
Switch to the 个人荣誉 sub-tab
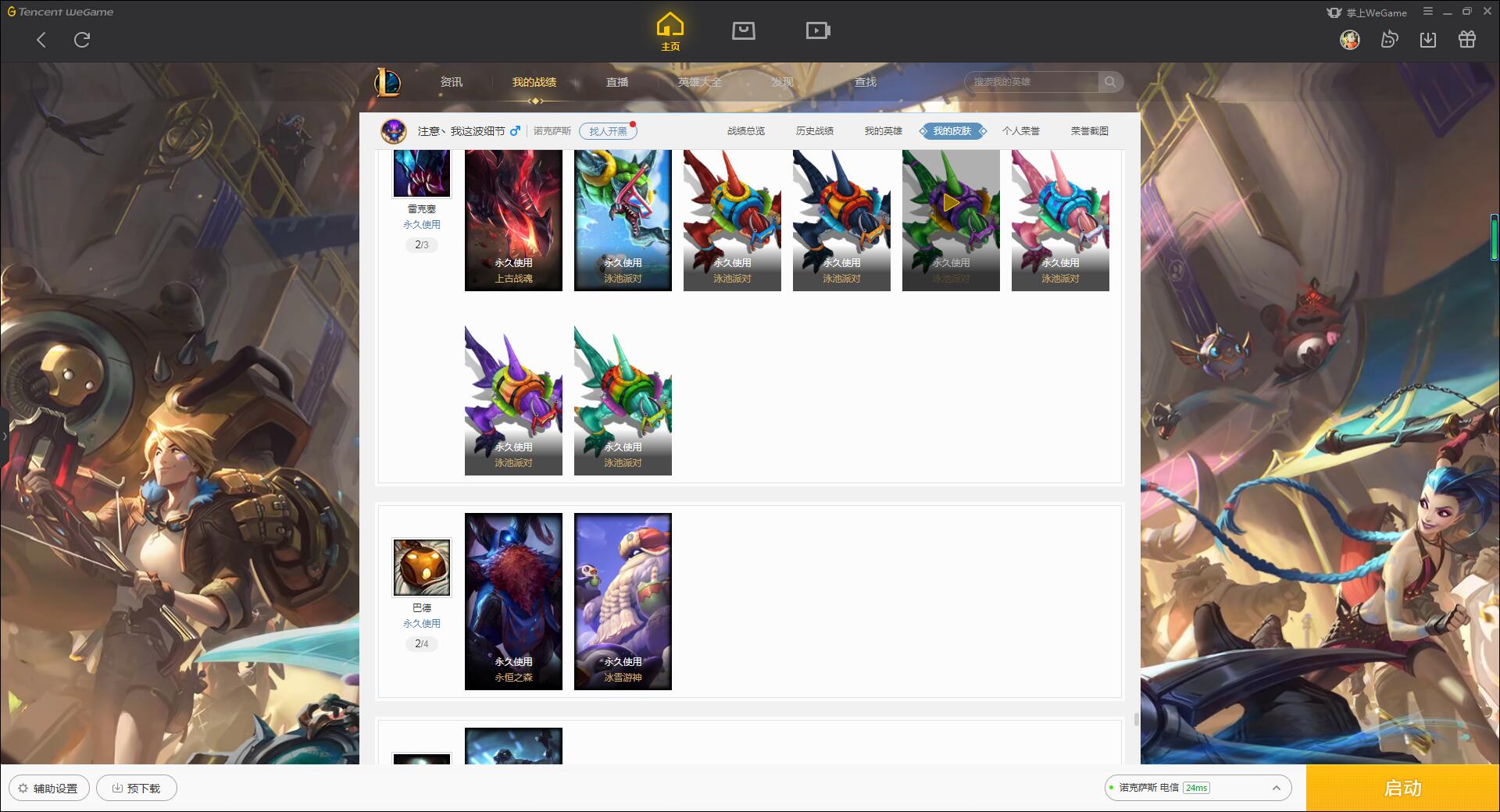1021,131
